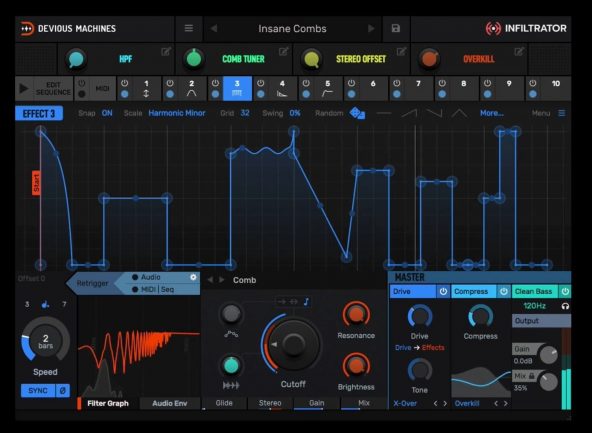This screenshot has height=433, width=592.
Task: Go to the previous preset arrow
Action: (214, 28)
